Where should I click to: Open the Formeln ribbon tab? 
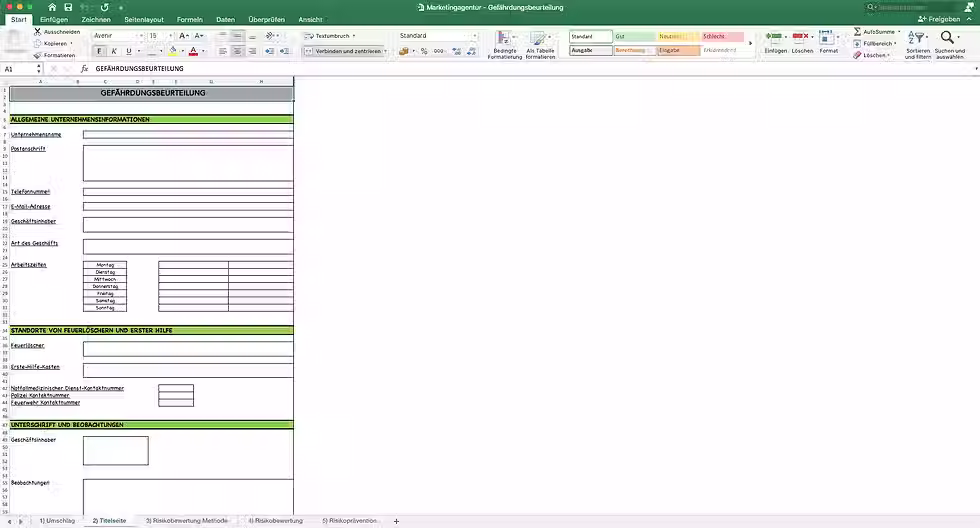coord(189,19)
